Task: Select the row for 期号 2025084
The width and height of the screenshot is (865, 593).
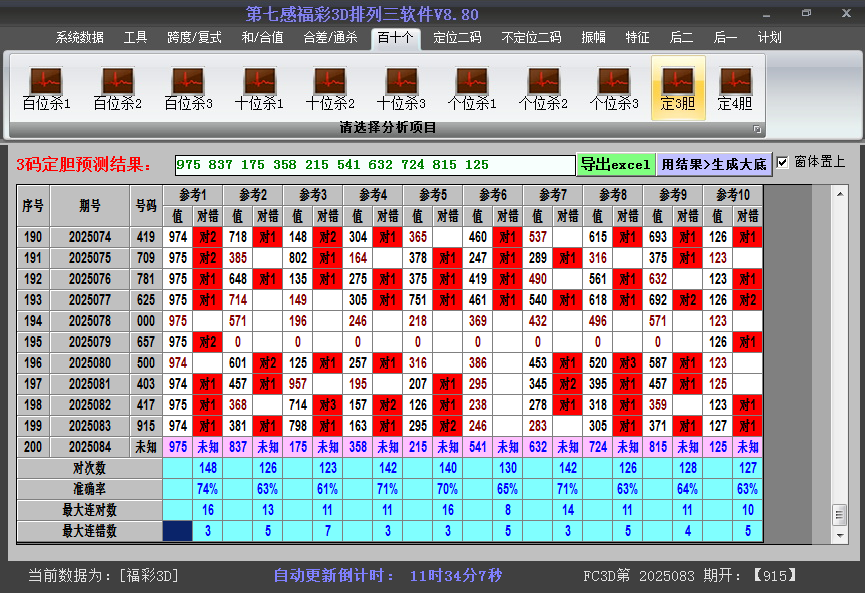Action: coord(390,447)
